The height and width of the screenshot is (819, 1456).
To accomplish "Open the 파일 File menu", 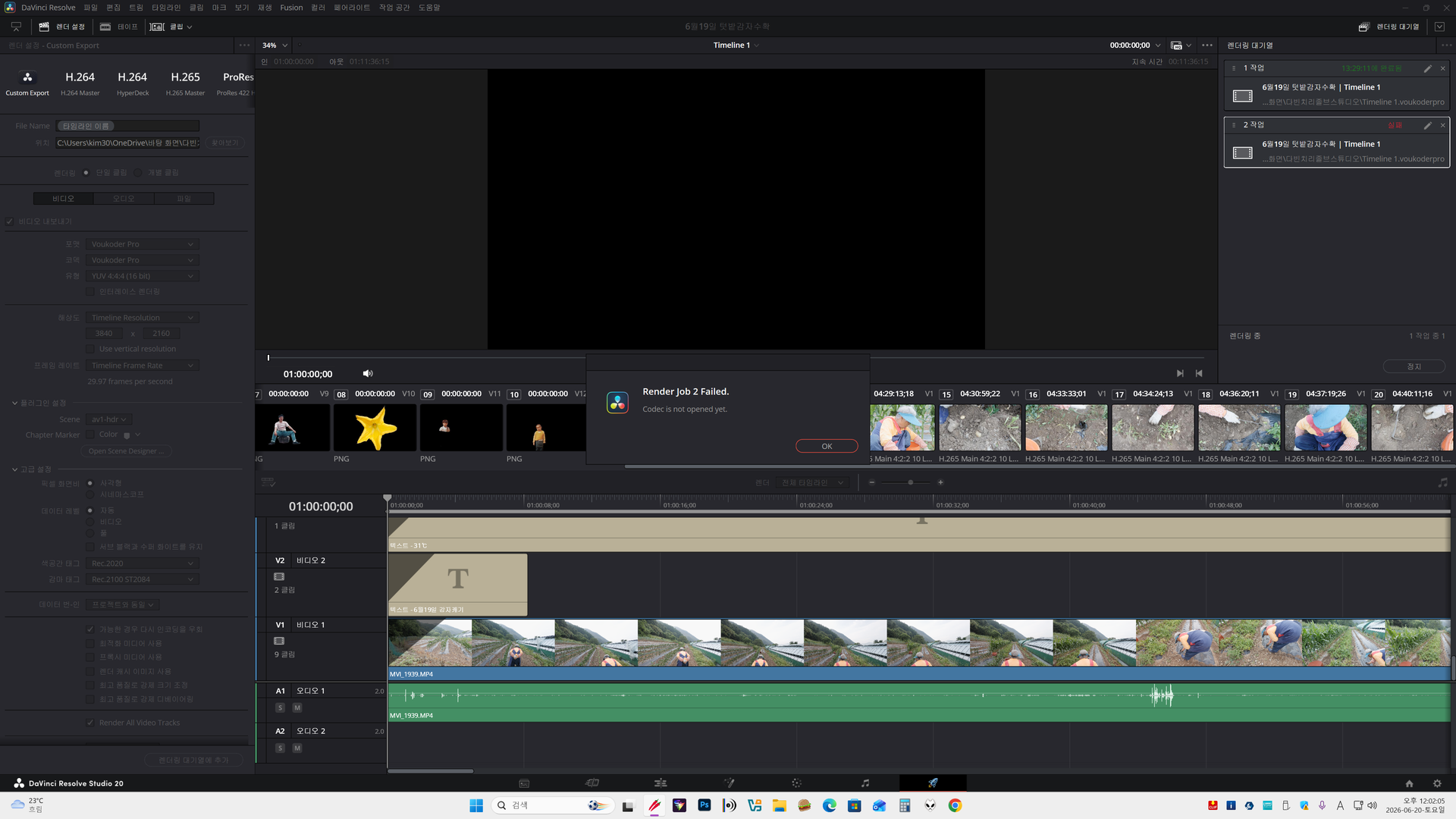I will [x=90, y=8].
